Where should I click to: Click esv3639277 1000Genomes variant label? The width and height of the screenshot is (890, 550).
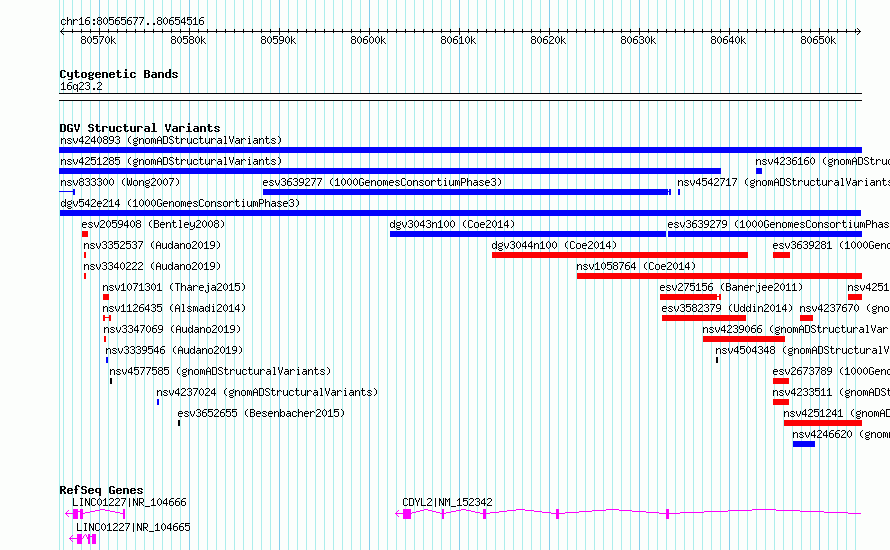click(x=382, y=182)
